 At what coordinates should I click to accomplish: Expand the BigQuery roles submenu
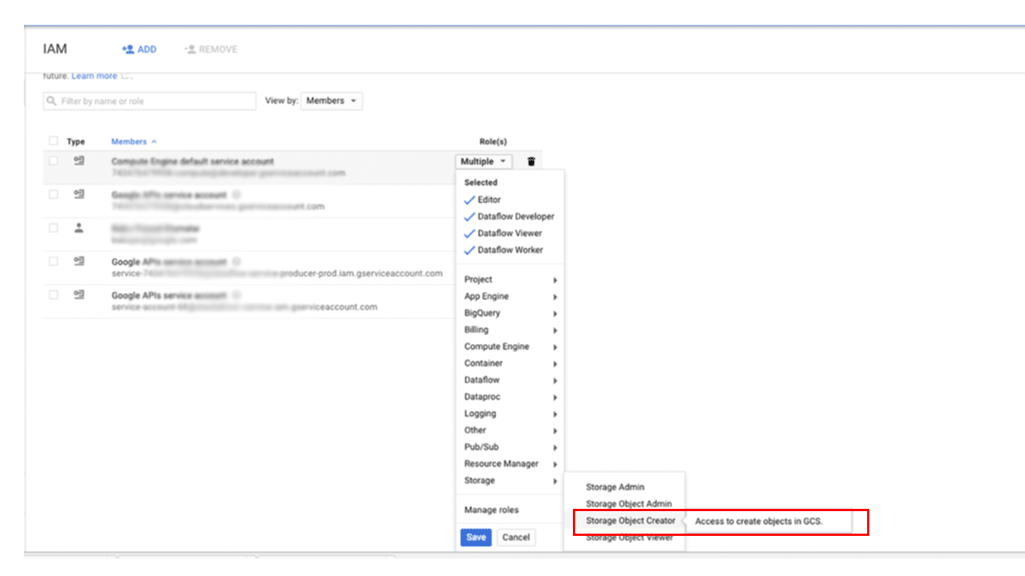coord(510,313)
